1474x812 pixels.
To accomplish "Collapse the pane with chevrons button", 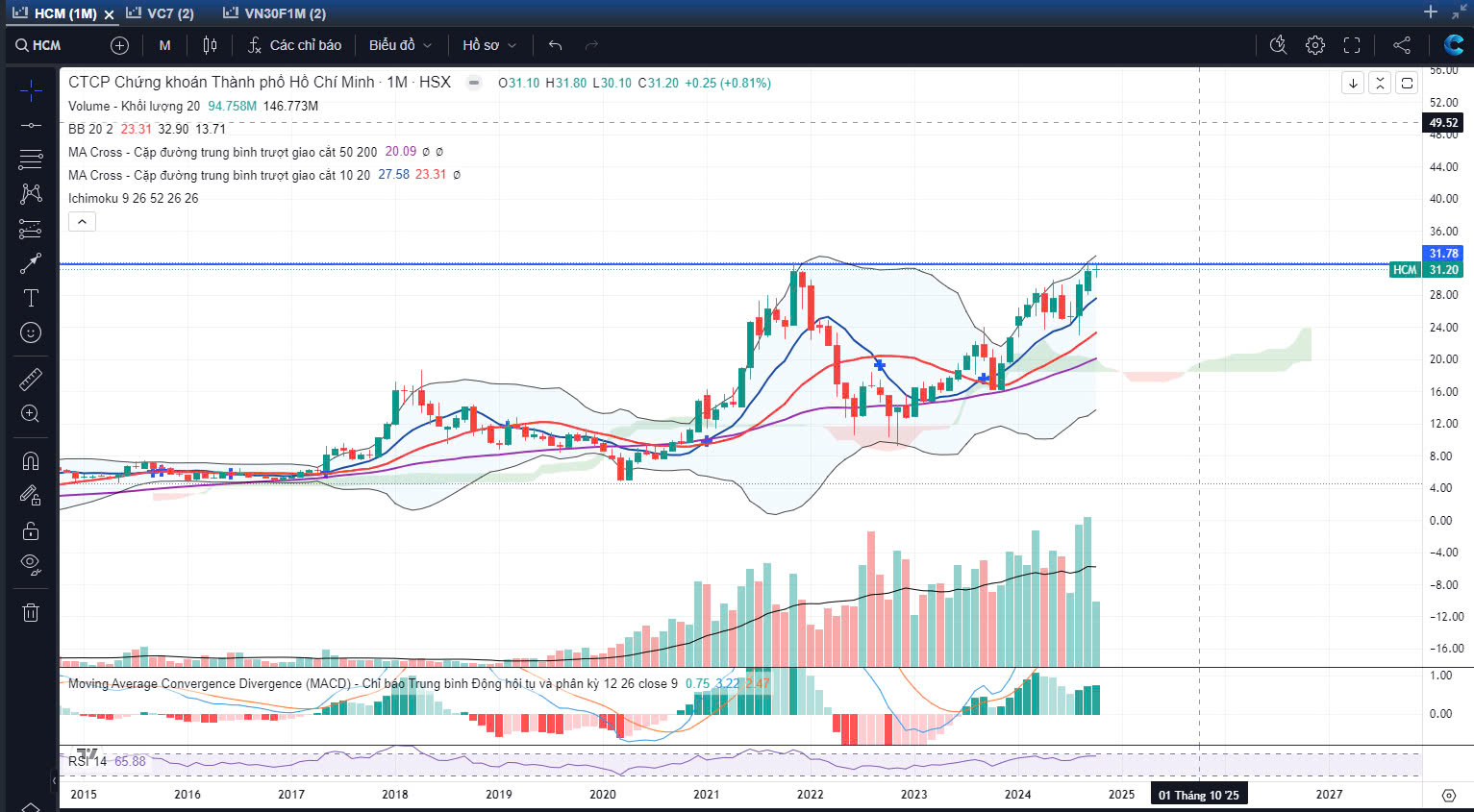I will (1380, 83).
